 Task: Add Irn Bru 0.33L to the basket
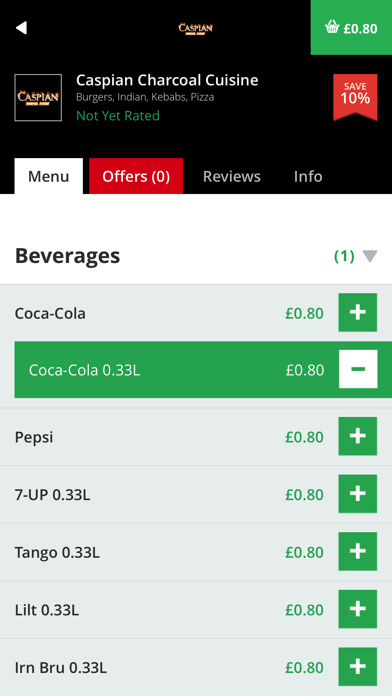358,667
